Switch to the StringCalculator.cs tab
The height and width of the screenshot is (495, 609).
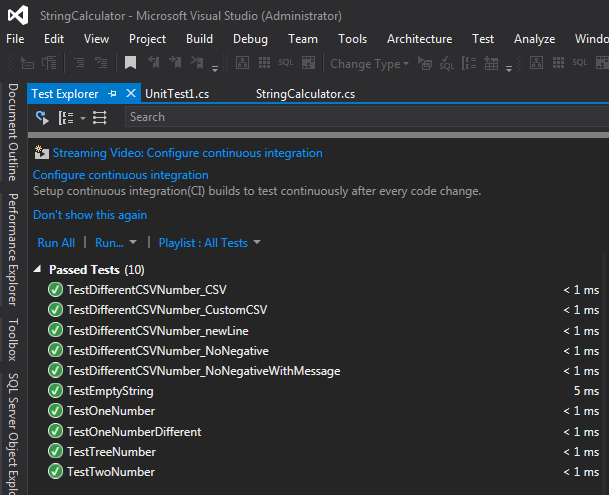click(305, 94)
